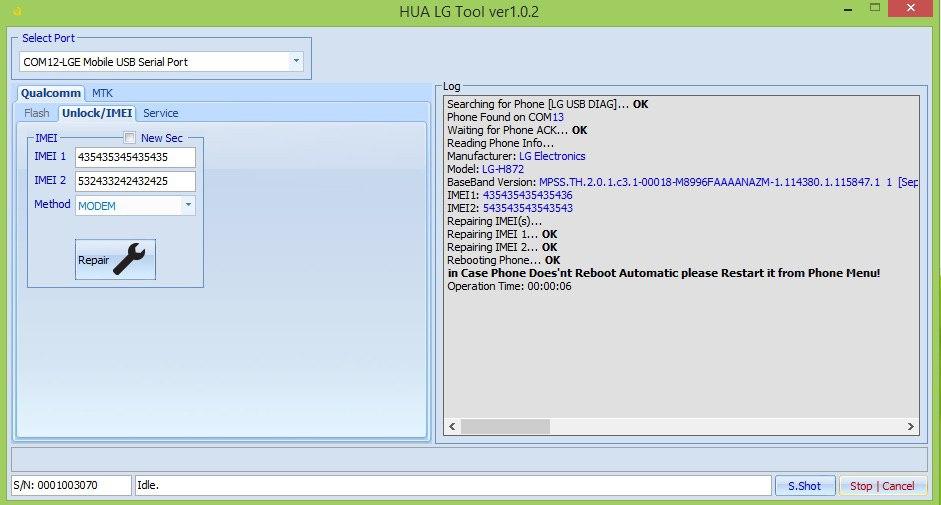Switch to the Qualcomm tab

(50, 93)
